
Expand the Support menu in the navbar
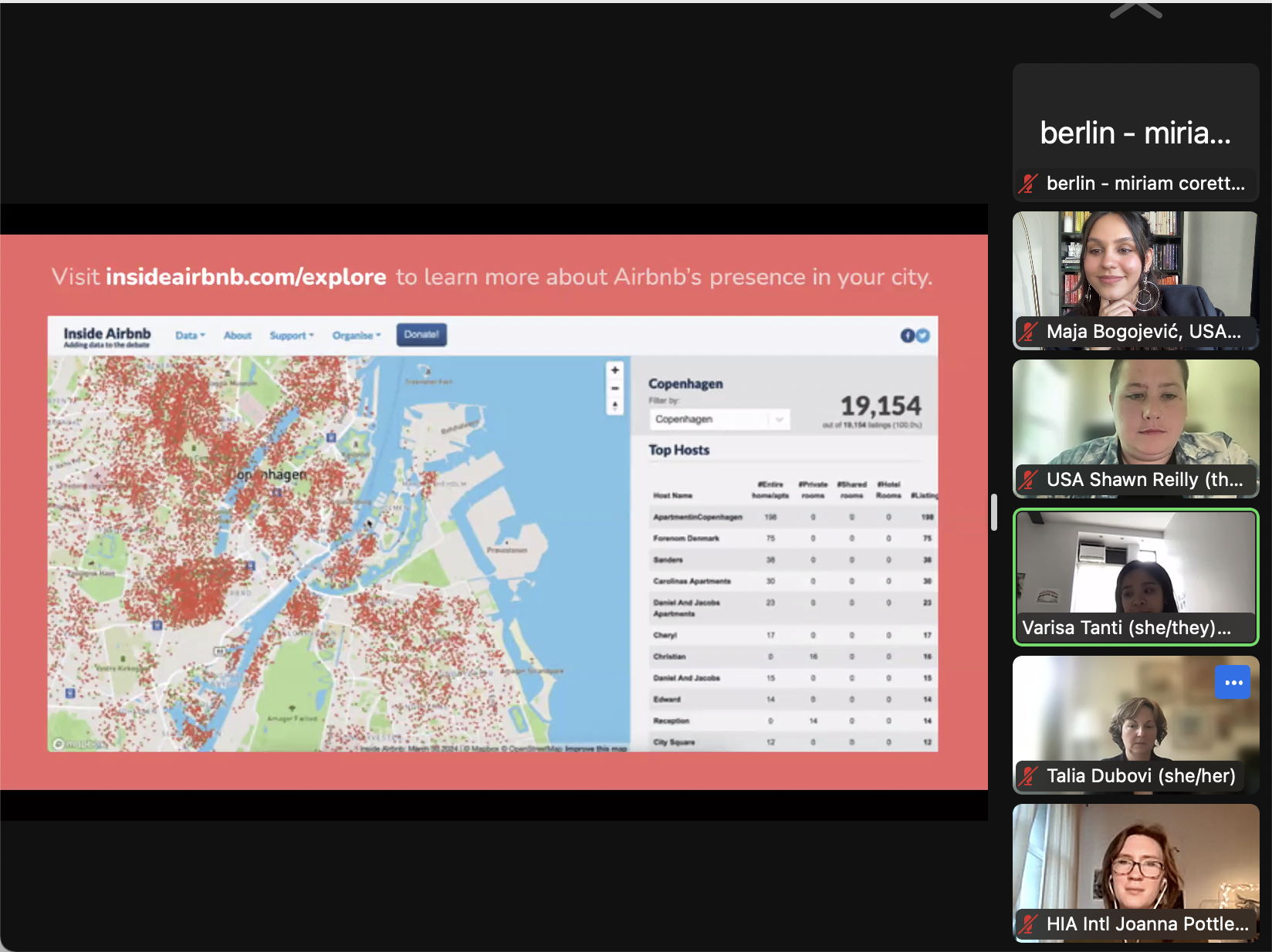(x=291, y=336)
